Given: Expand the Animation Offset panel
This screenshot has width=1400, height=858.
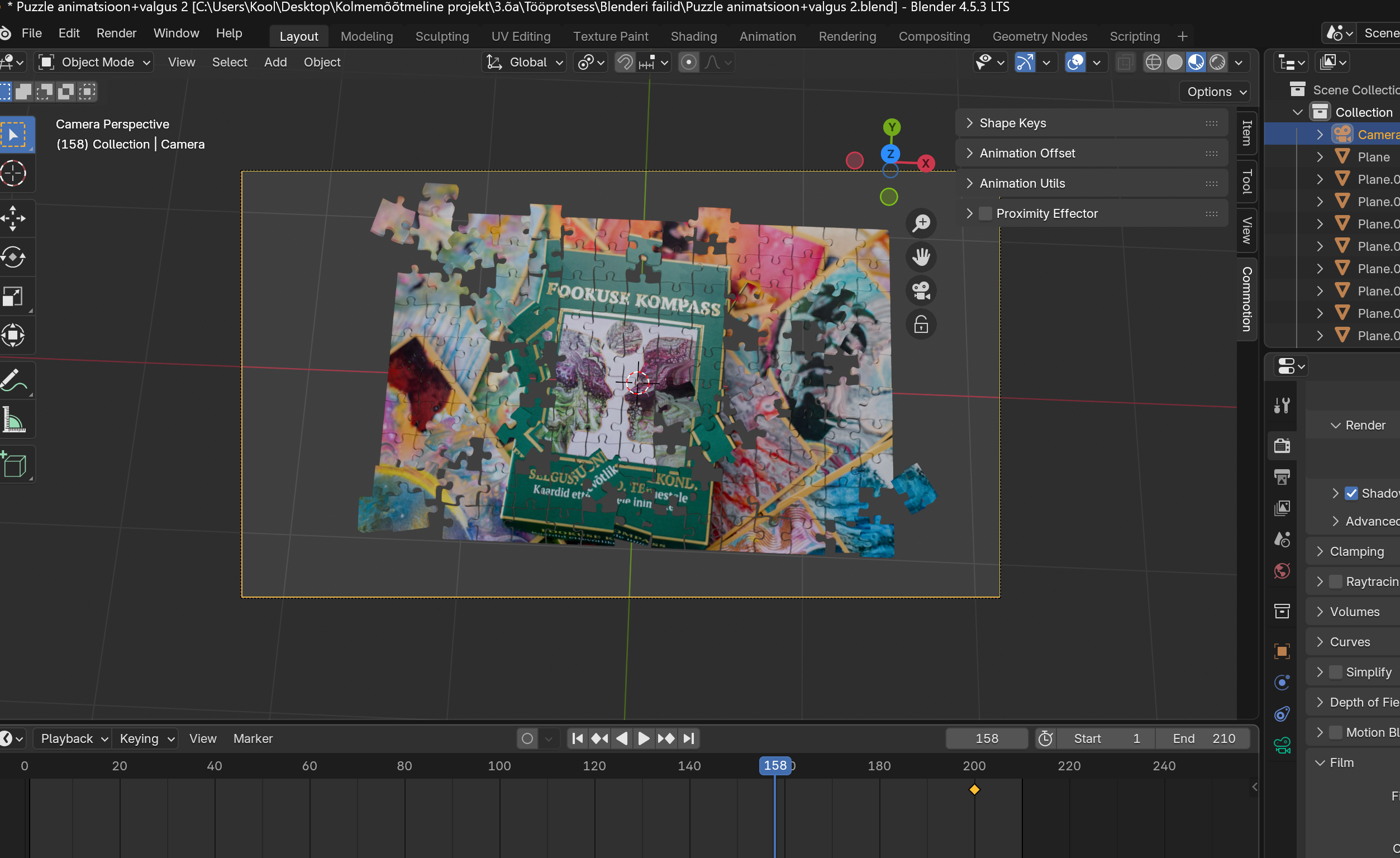Looking at the screenshot, I should (x=1027, y=154).
